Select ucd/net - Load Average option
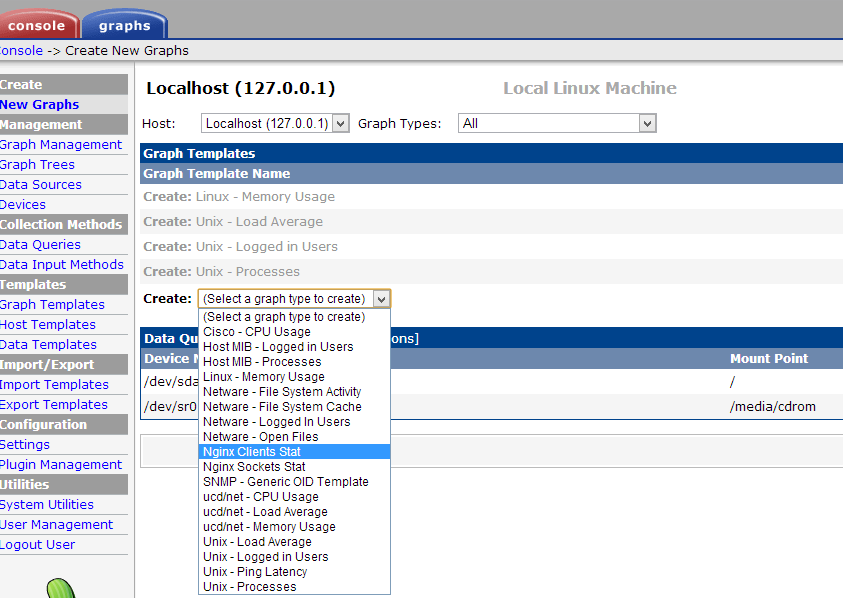843x598 pixels. coord(294,512)
